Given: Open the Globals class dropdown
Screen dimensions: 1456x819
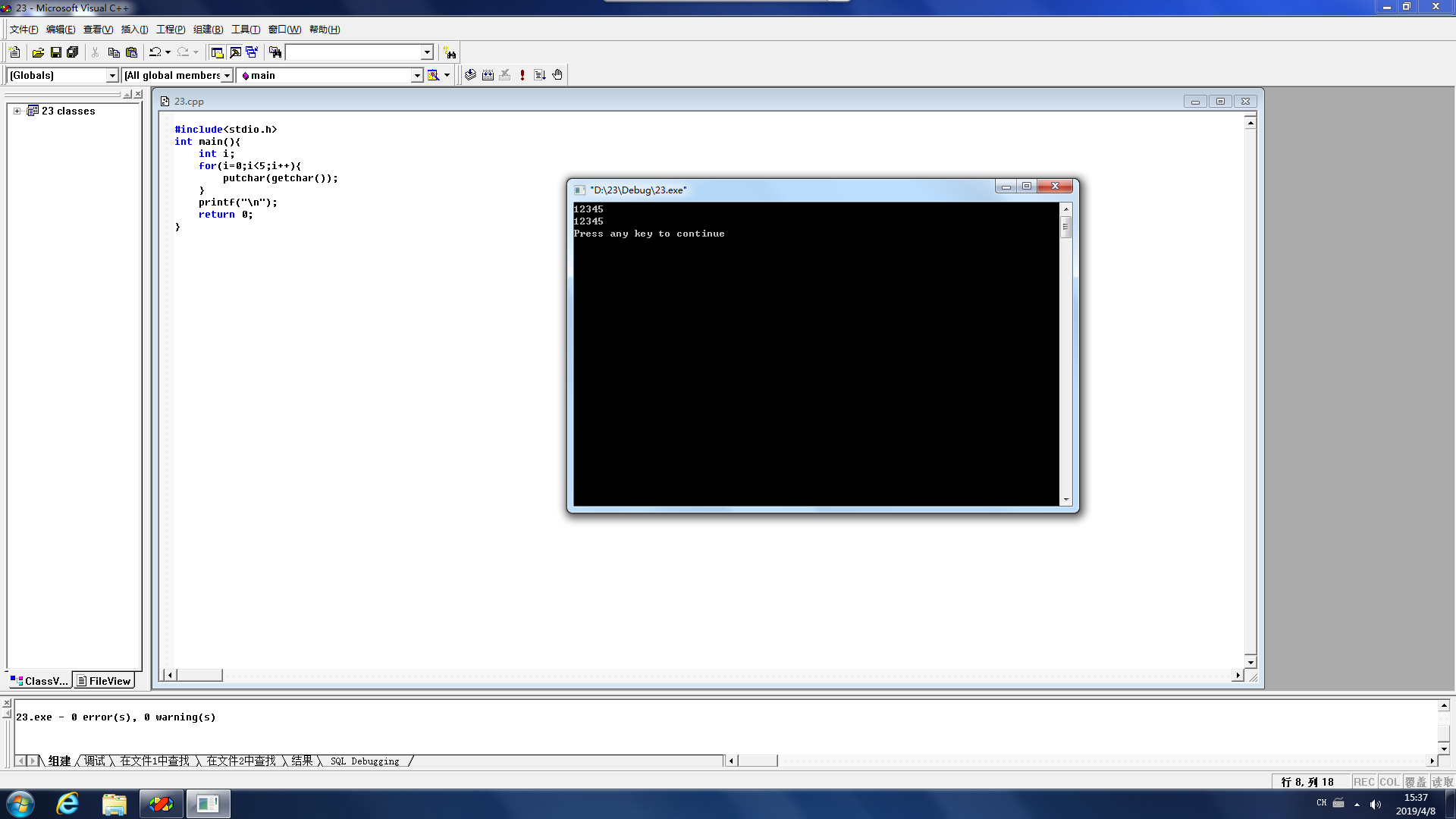Looking at the screenshot, I should (112, 75).
